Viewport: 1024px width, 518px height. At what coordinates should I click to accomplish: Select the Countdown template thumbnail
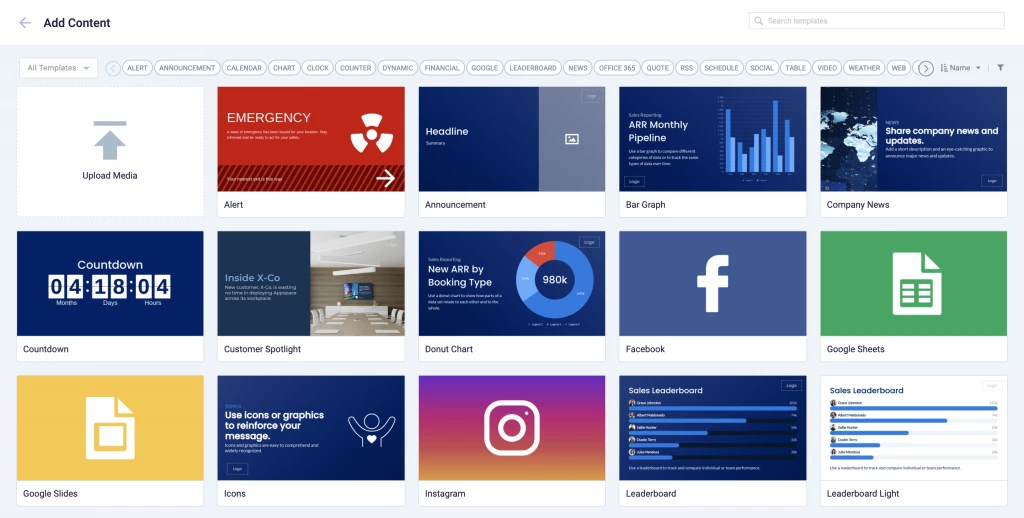tap(110, 283)
